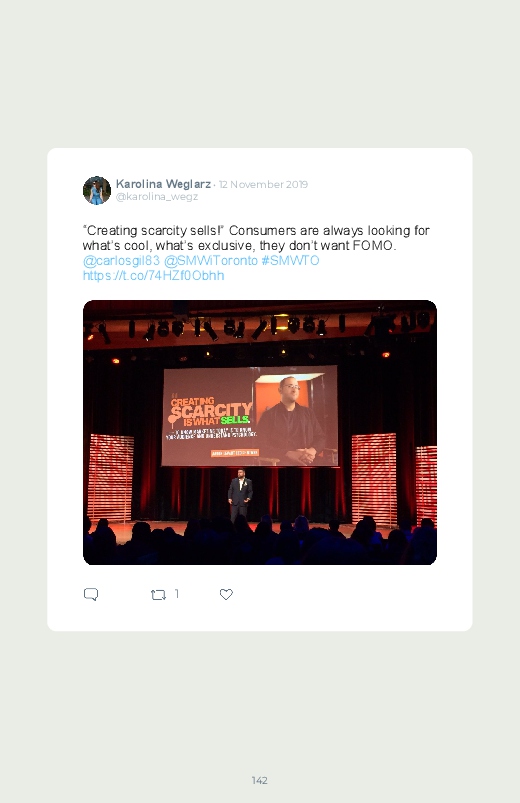Click the 12 November 2019 timestamp

point(263,184)
